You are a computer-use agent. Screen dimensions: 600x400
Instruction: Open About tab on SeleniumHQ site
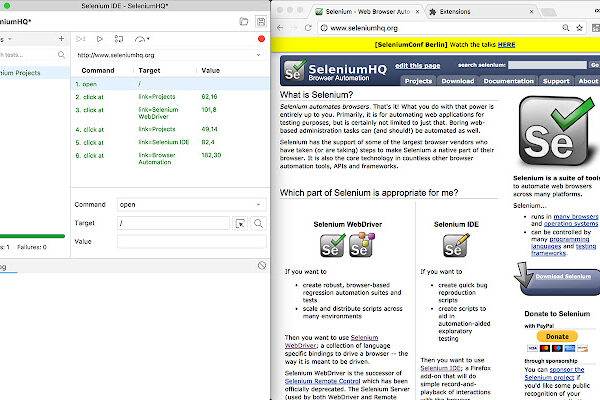coord(588,81)
